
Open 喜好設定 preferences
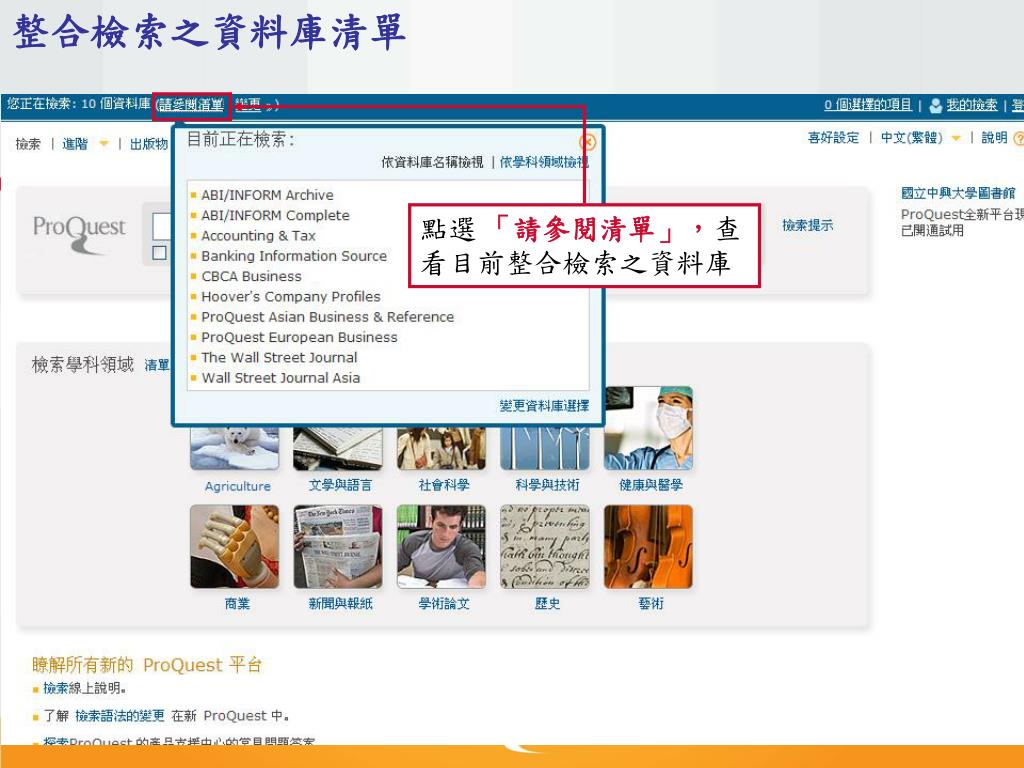click(833, 137)
